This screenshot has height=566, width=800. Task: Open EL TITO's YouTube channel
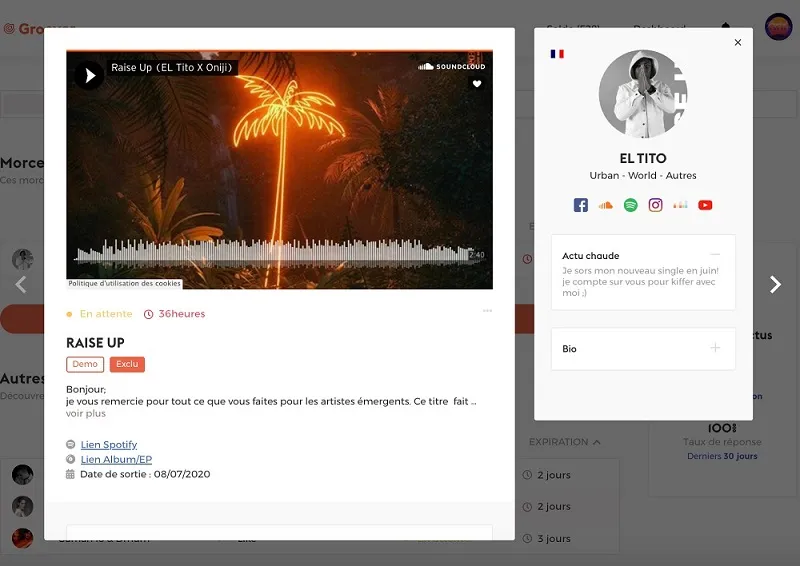[706, 205]
